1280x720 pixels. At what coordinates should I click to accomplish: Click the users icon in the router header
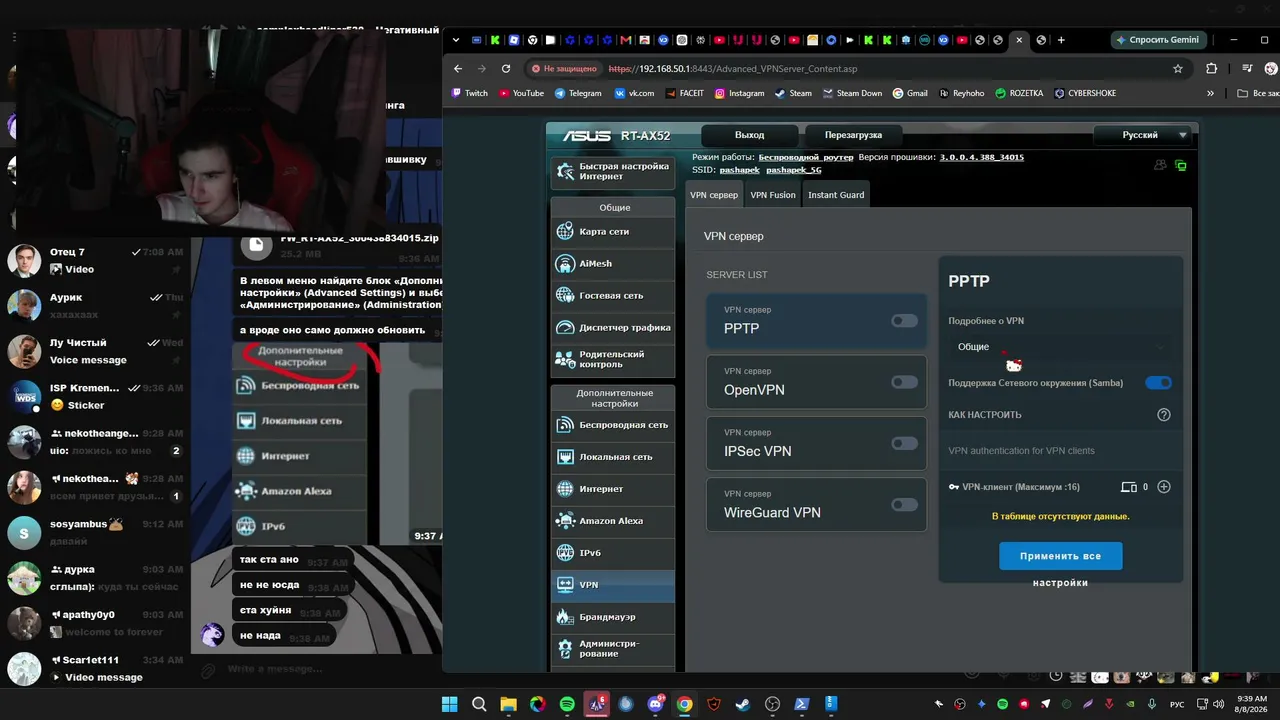[x=1160, y=165]
